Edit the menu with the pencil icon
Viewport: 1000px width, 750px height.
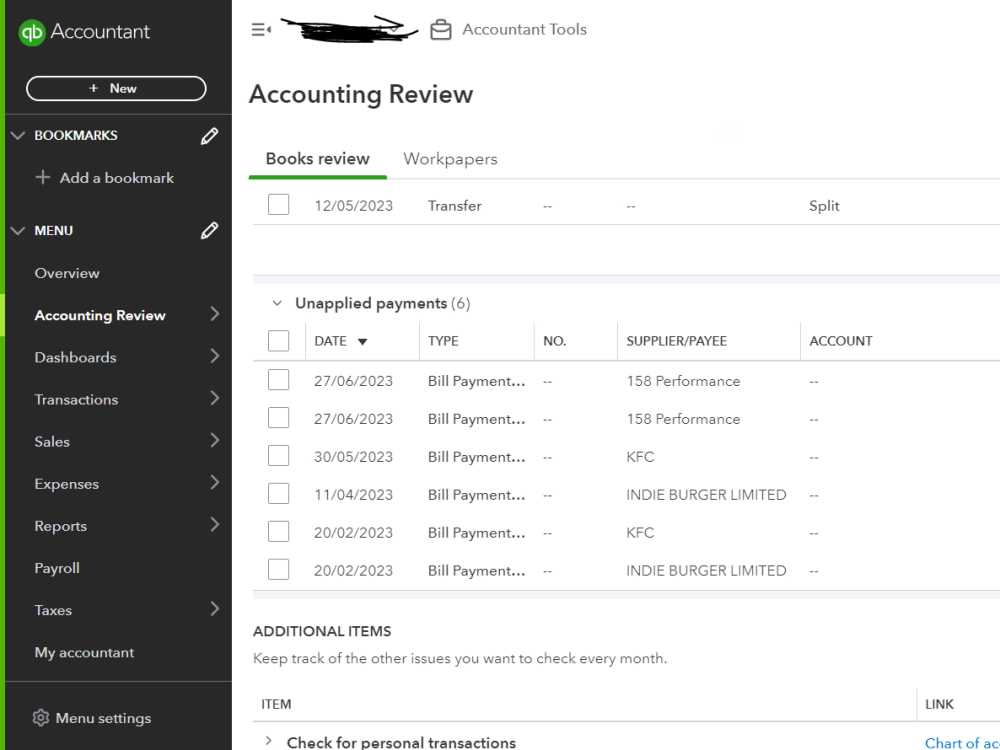click(x=209, y=230)
